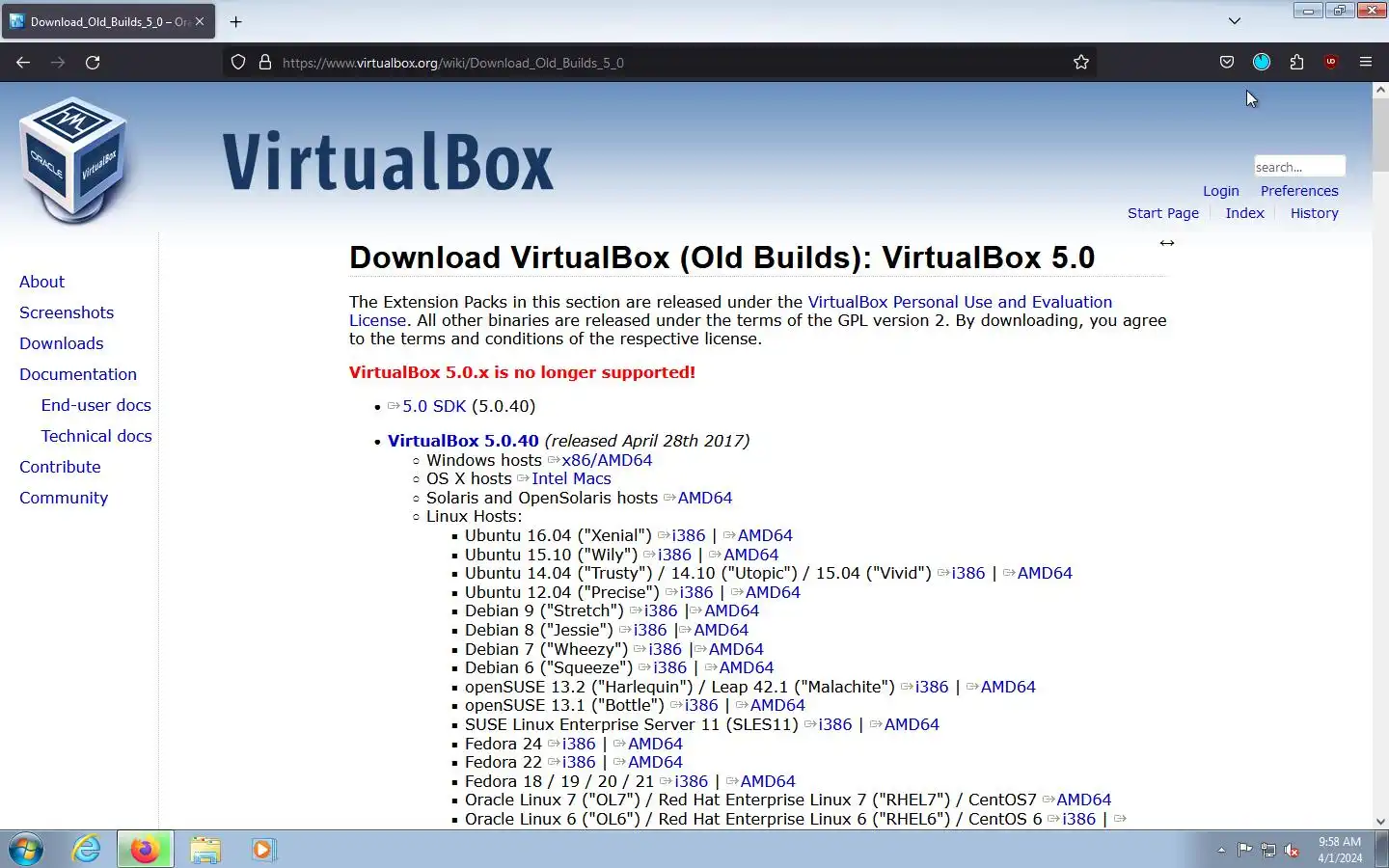Click the VirtualBox 5.0.40 heading link
This screenshot has height=868, width=1389.
(463, 441)
